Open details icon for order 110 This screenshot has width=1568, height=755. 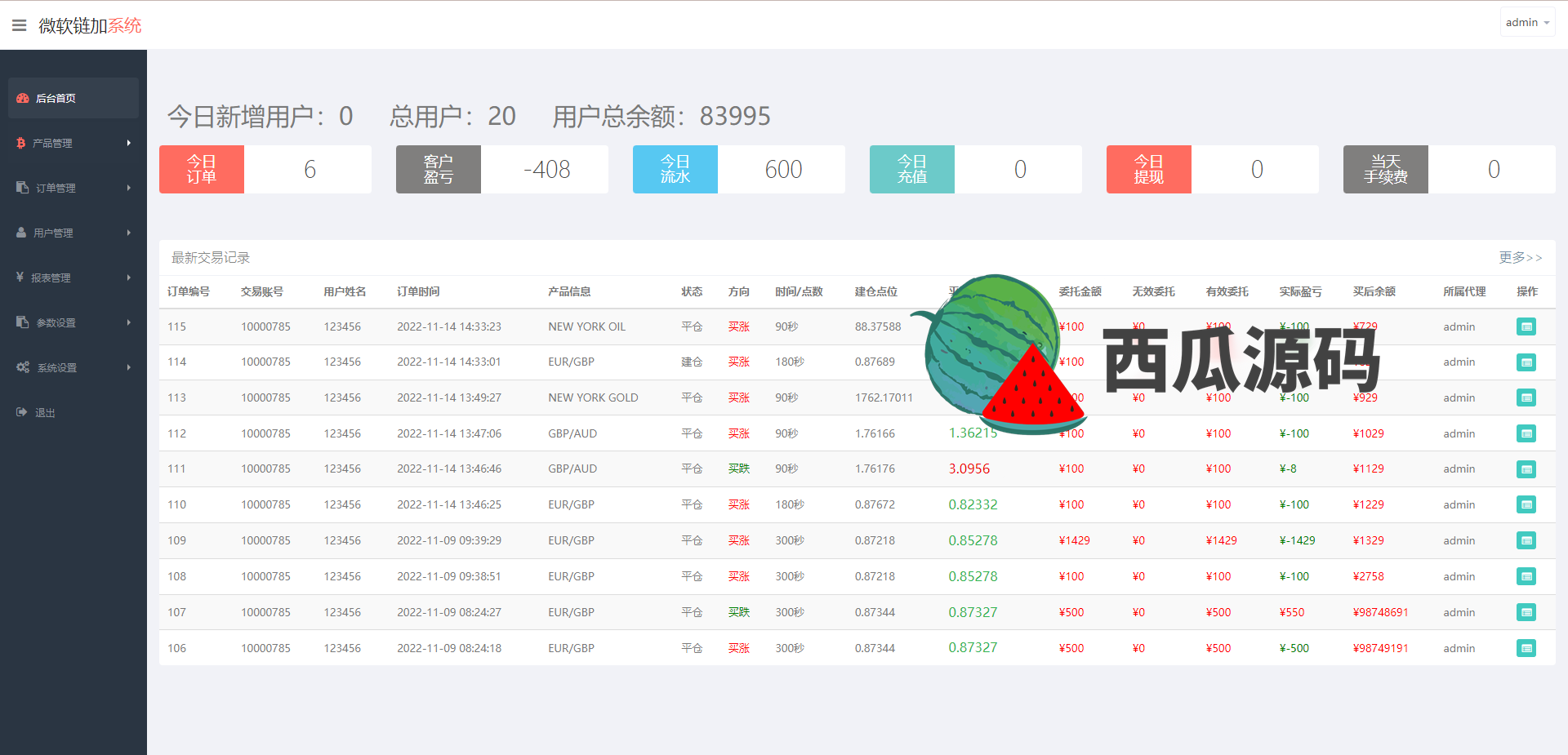(1526, 504)
